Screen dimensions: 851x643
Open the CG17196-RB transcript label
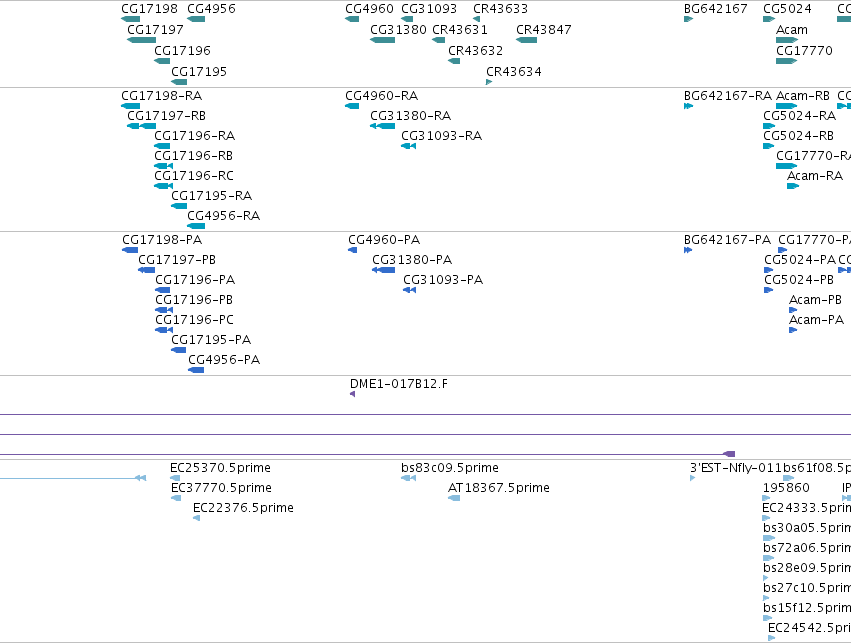[x=194, y=156]
